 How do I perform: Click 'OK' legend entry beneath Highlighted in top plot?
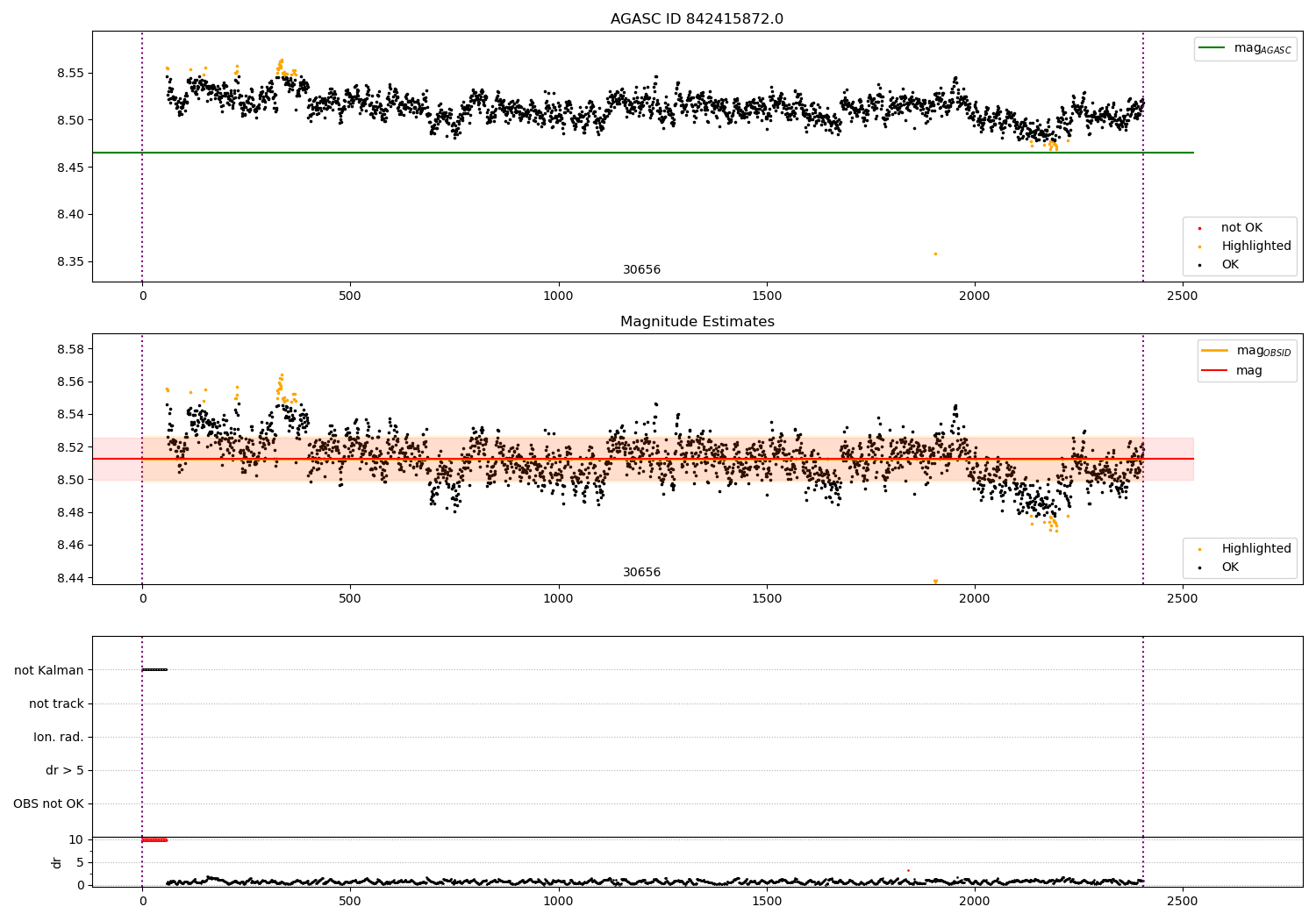(x=1230, y=265)
